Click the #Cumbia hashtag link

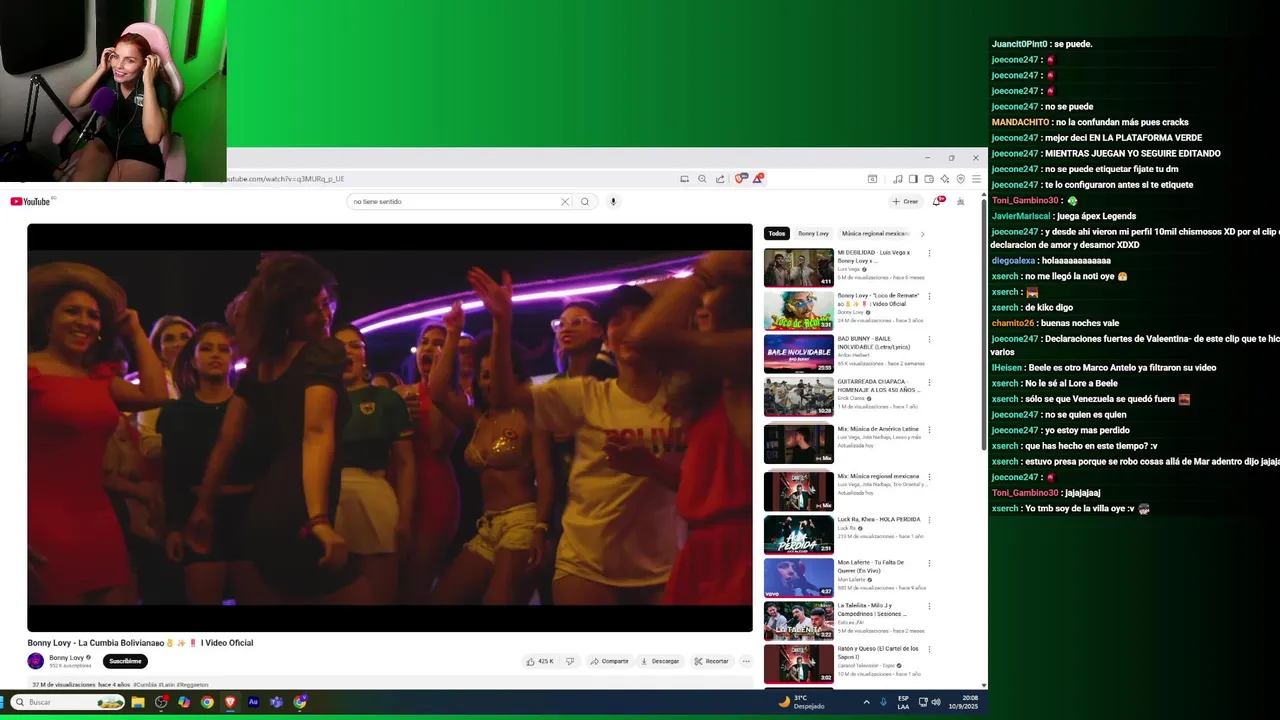point(146,685)
